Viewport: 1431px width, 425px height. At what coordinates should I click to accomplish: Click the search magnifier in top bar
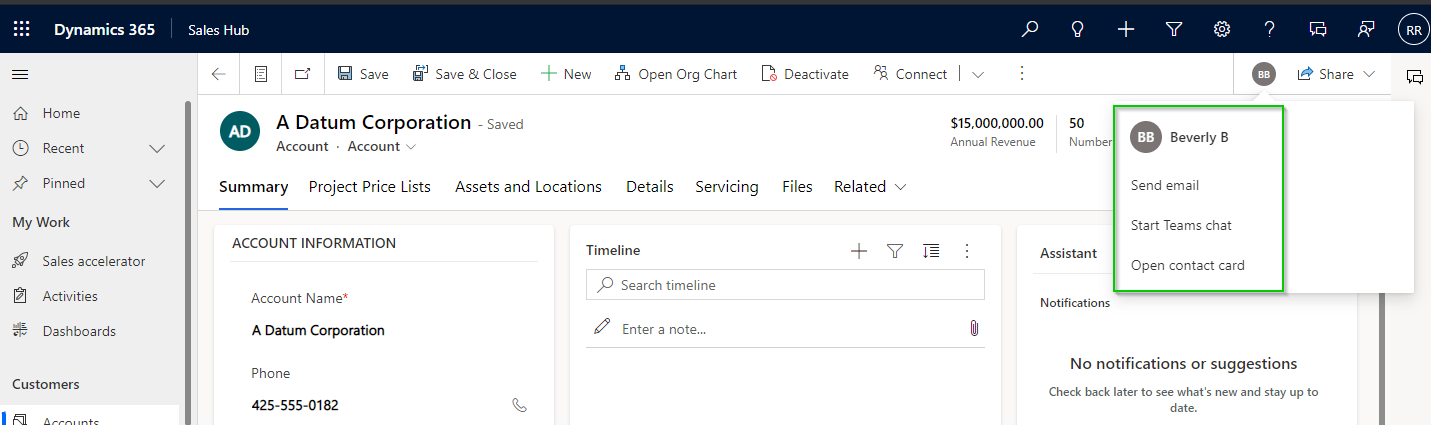(1030, 29)
